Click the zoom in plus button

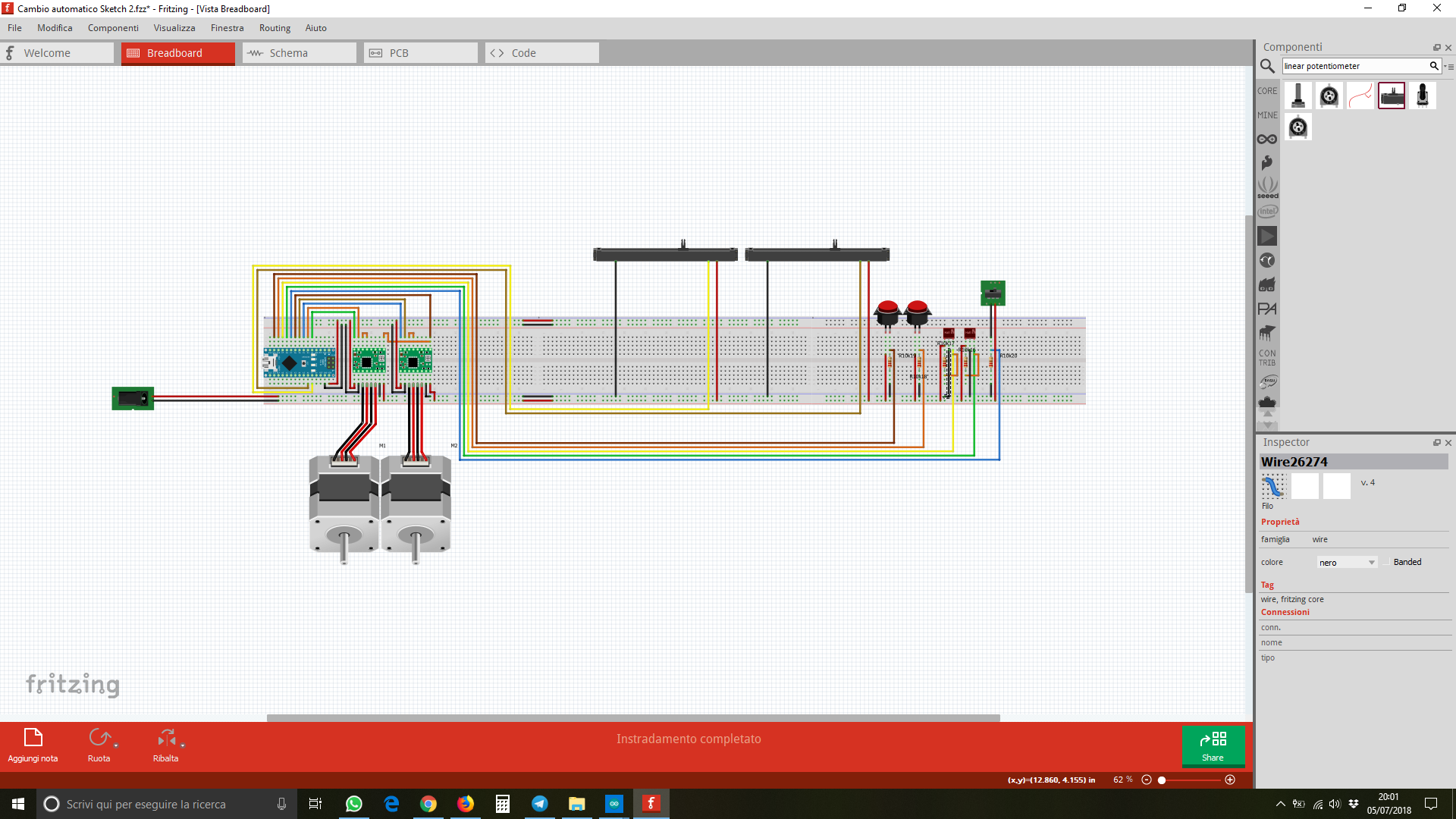[1230, 780]
